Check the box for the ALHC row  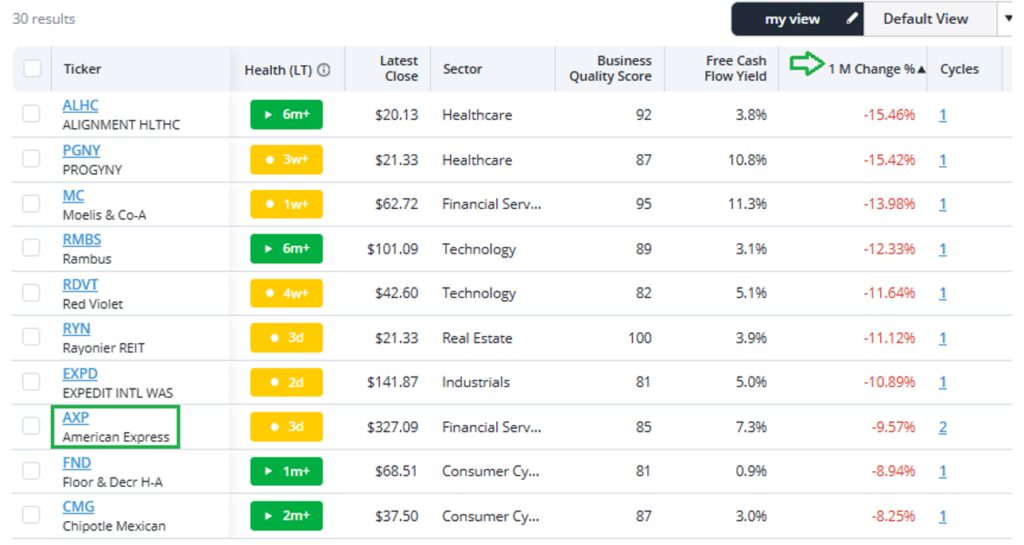coord(32,114)
